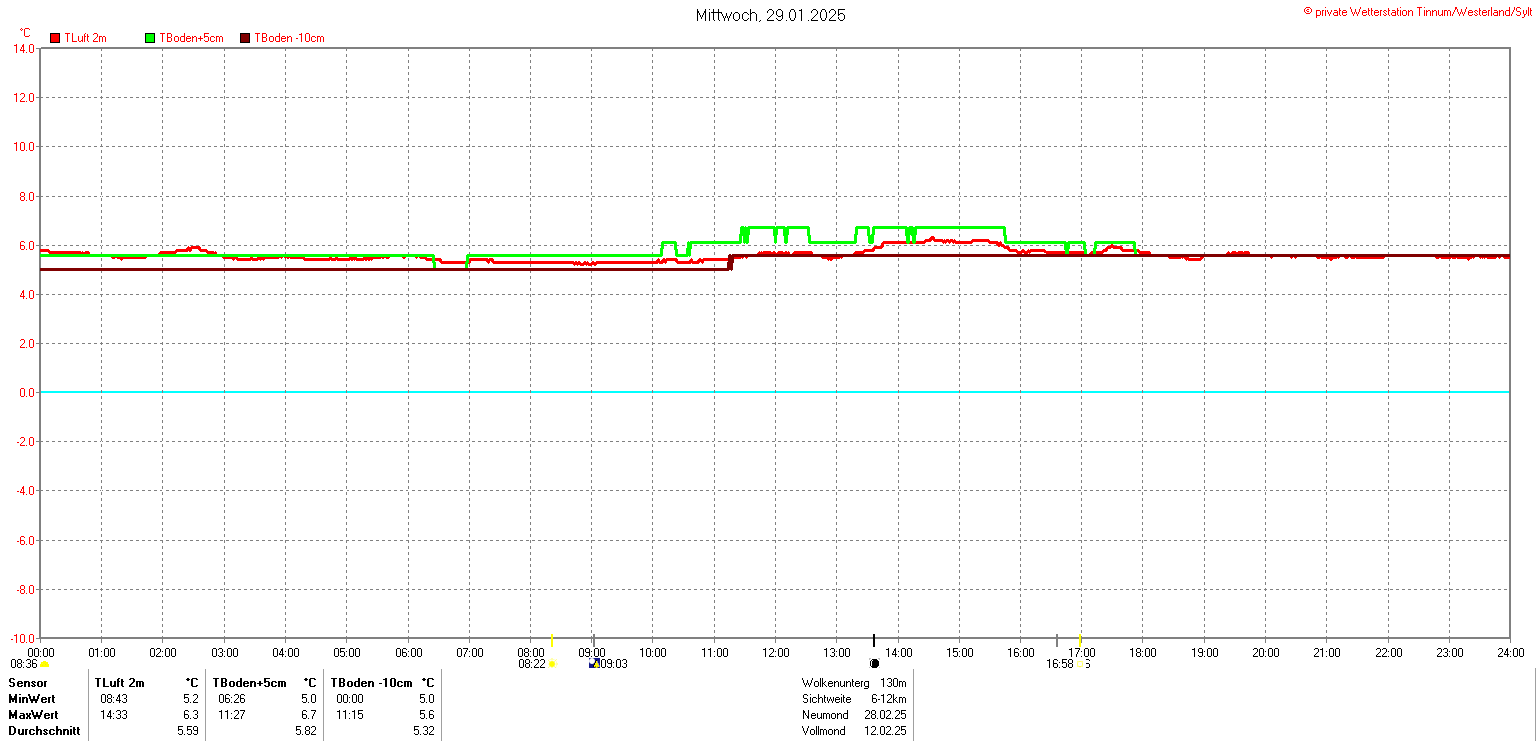Click the Sichtweite 6-12km entry
The image size is (1536, 741).
855,699
